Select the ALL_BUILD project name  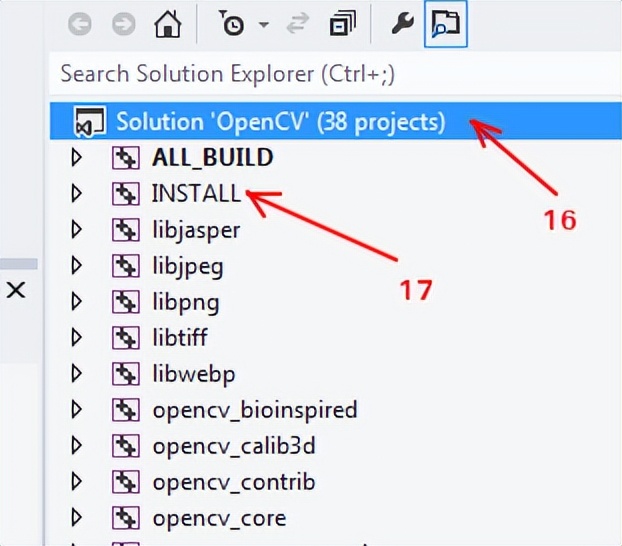point(213,158)
